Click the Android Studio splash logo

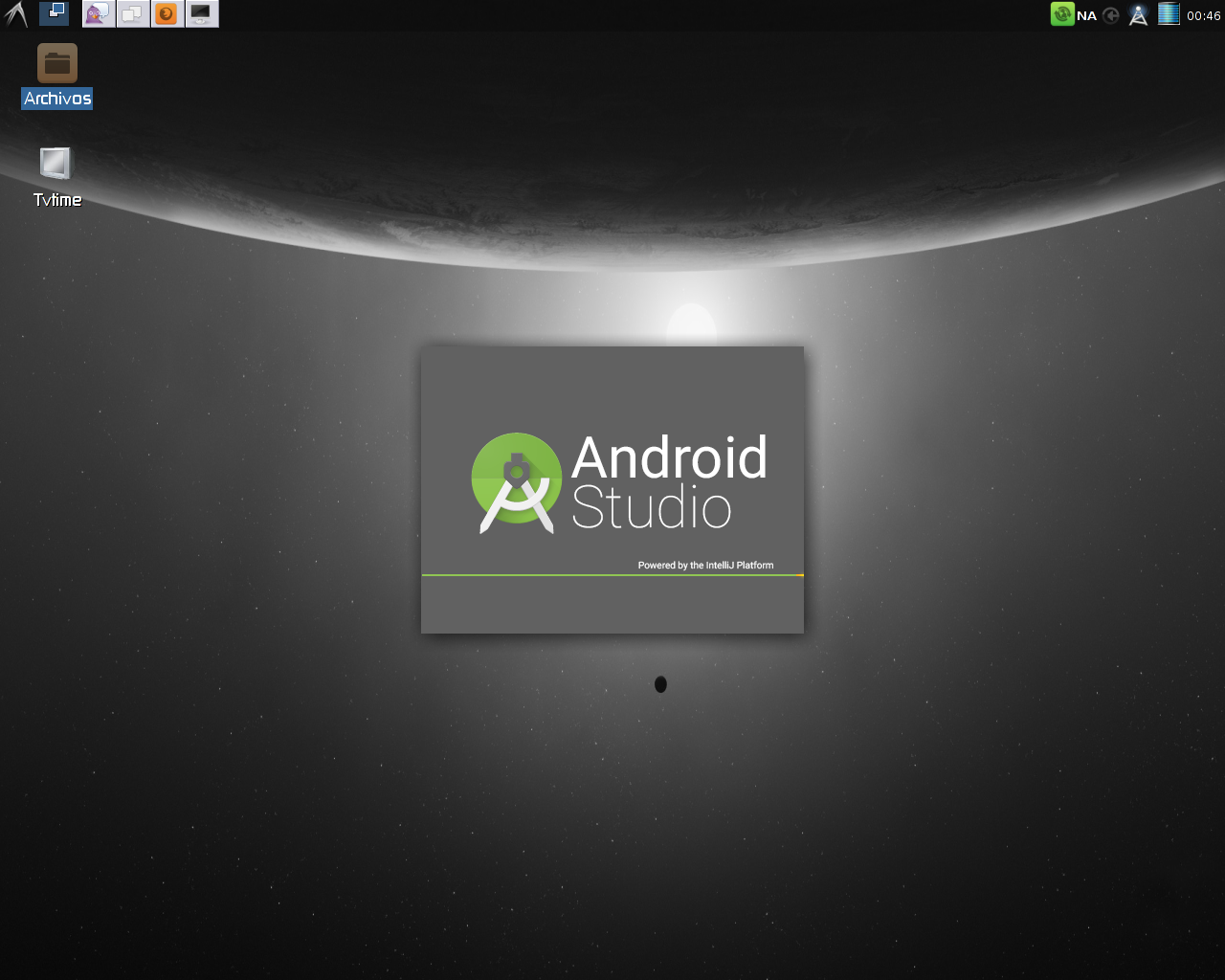[x=517, y=483]
